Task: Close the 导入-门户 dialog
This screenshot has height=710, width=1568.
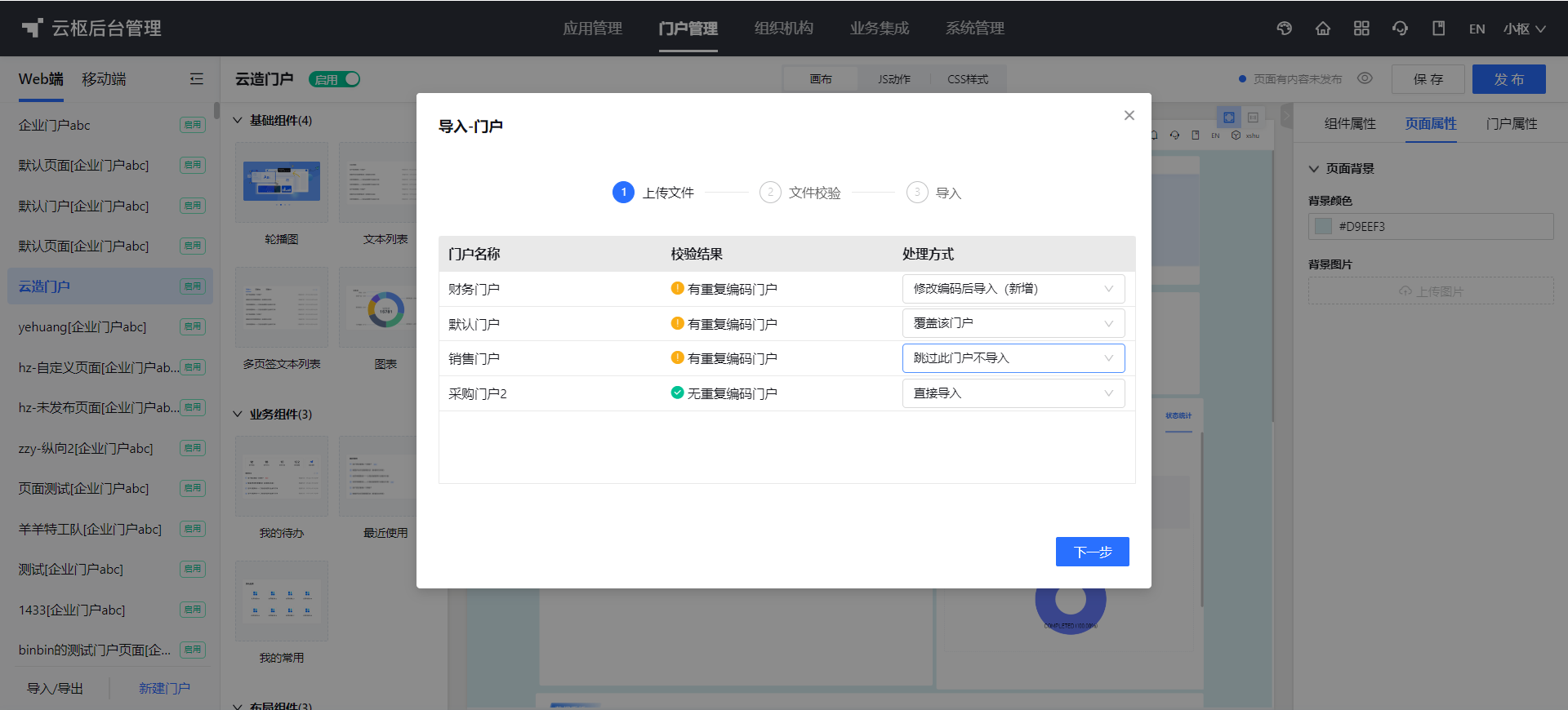Action: point(1129,115)
